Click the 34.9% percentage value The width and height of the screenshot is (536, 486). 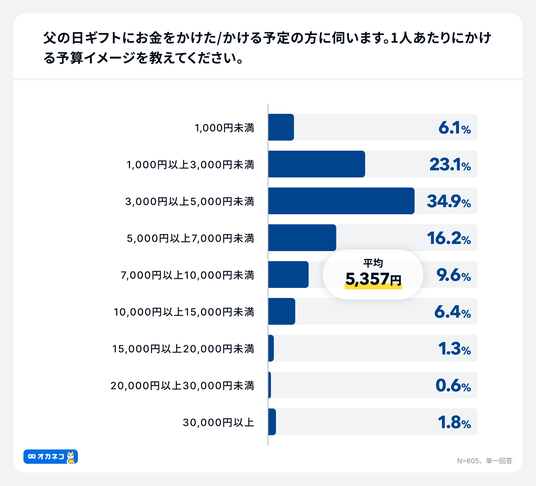click(449, 201)
